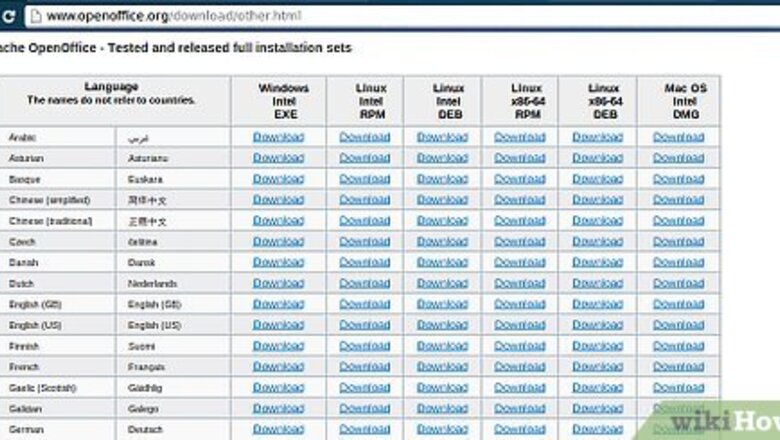Select the Deutsch native name cell
This screenshot has height=440, width=780.
173,429
